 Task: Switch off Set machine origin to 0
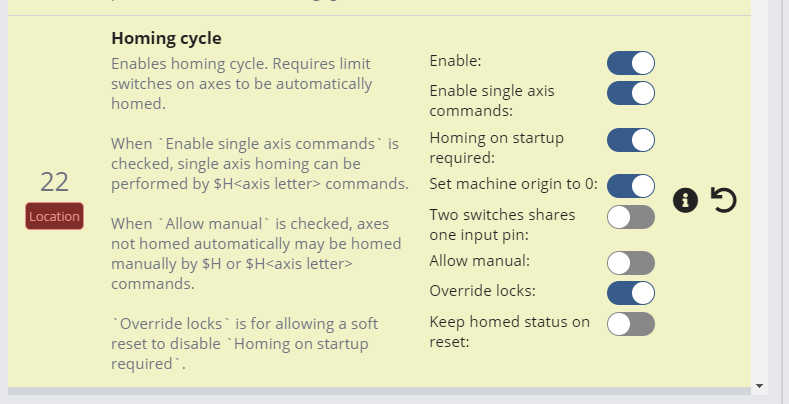pyautogui.click(x=630, y=186)
